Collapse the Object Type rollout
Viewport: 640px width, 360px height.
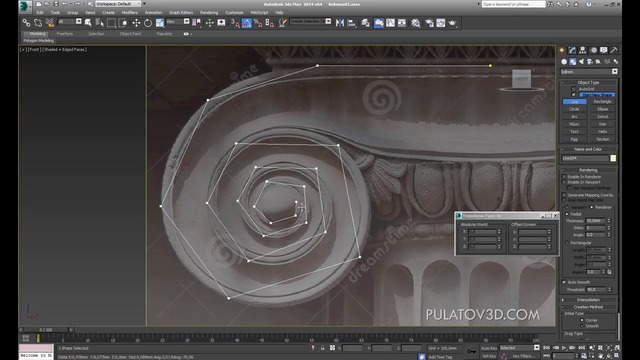(x=588, y=82)
